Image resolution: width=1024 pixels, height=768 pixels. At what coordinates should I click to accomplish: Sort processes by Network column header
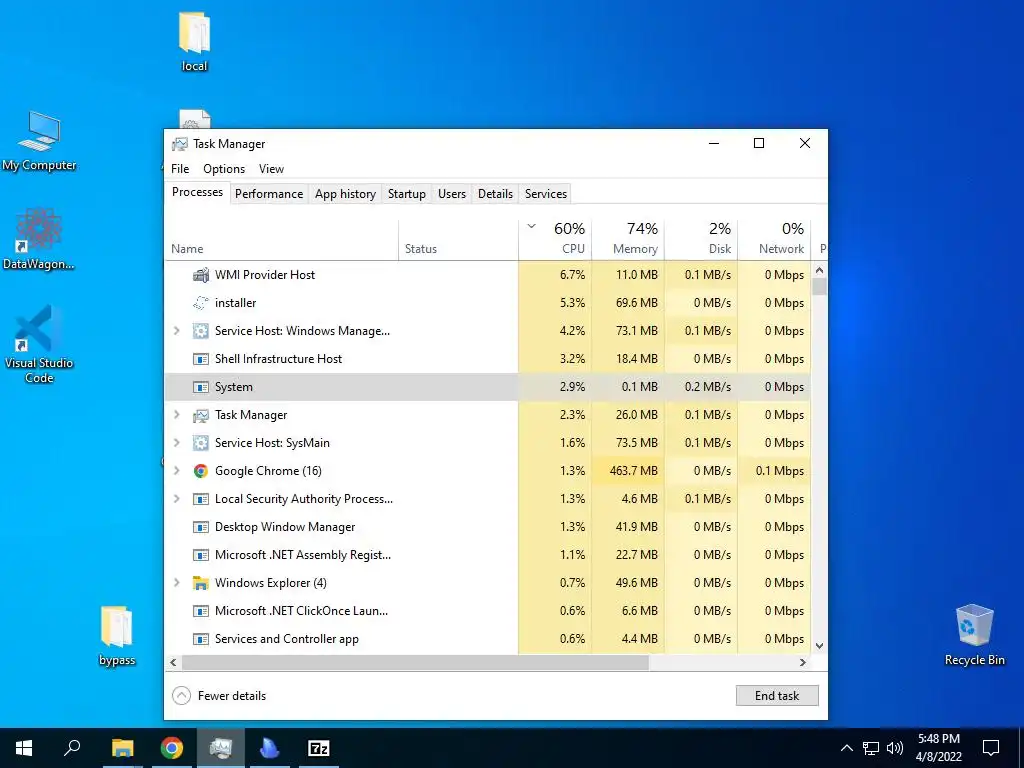775,239
